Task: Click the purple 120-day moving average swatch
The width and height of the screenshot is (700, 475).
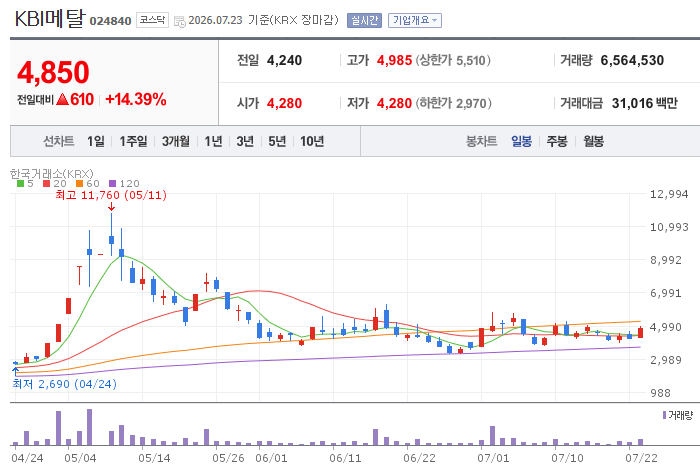Action: coord(112,183)
